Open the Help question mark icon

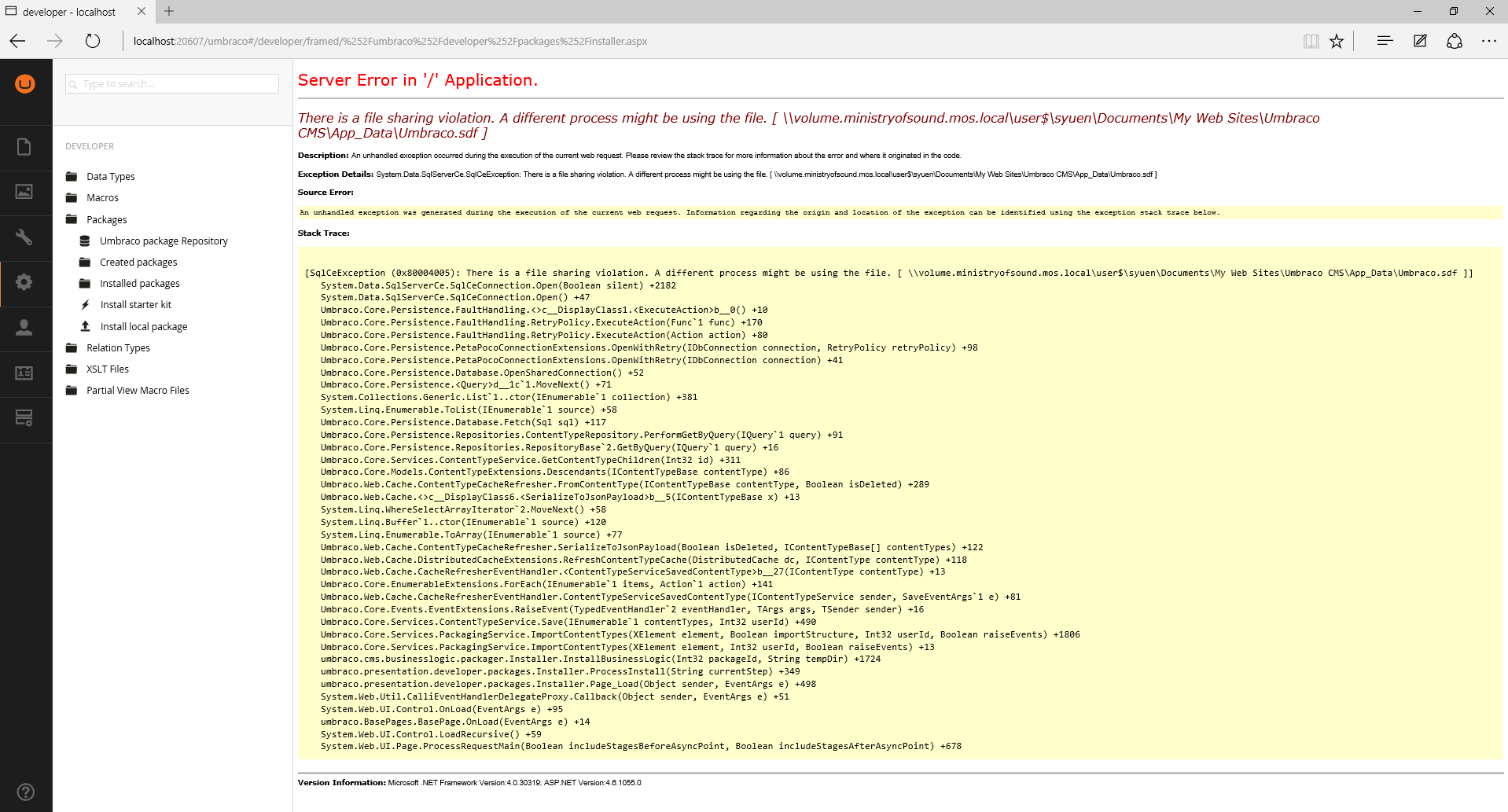pyautogui.click(x=25, y=792)
